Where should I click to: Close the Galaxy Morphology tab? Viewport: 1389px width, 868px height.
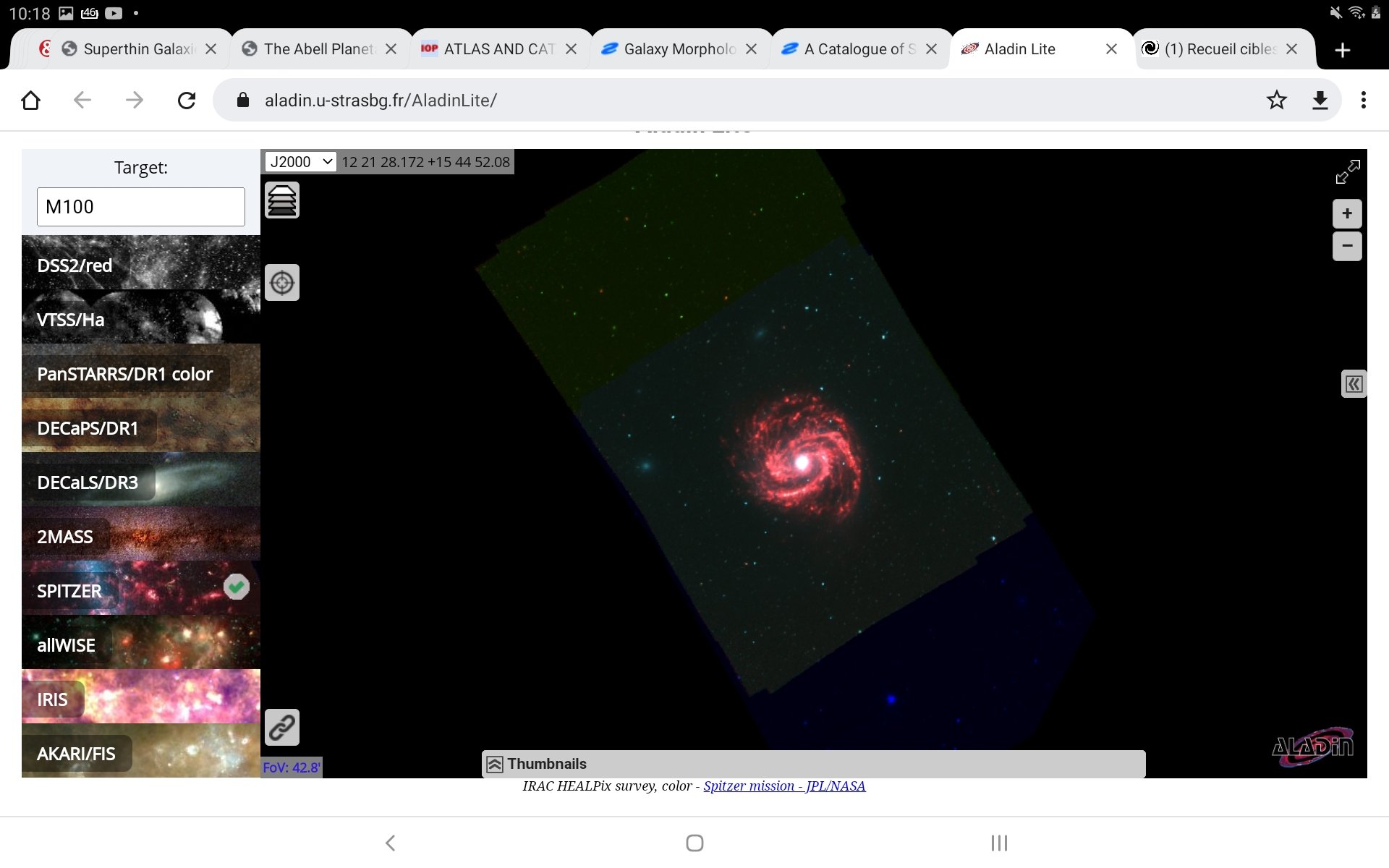point(751,49)
